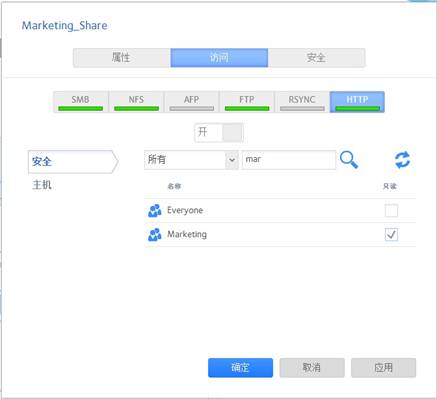This screenshot has width=437, height=399.
Task: Select the AFP protocol tab
Action: click(191, 102)
